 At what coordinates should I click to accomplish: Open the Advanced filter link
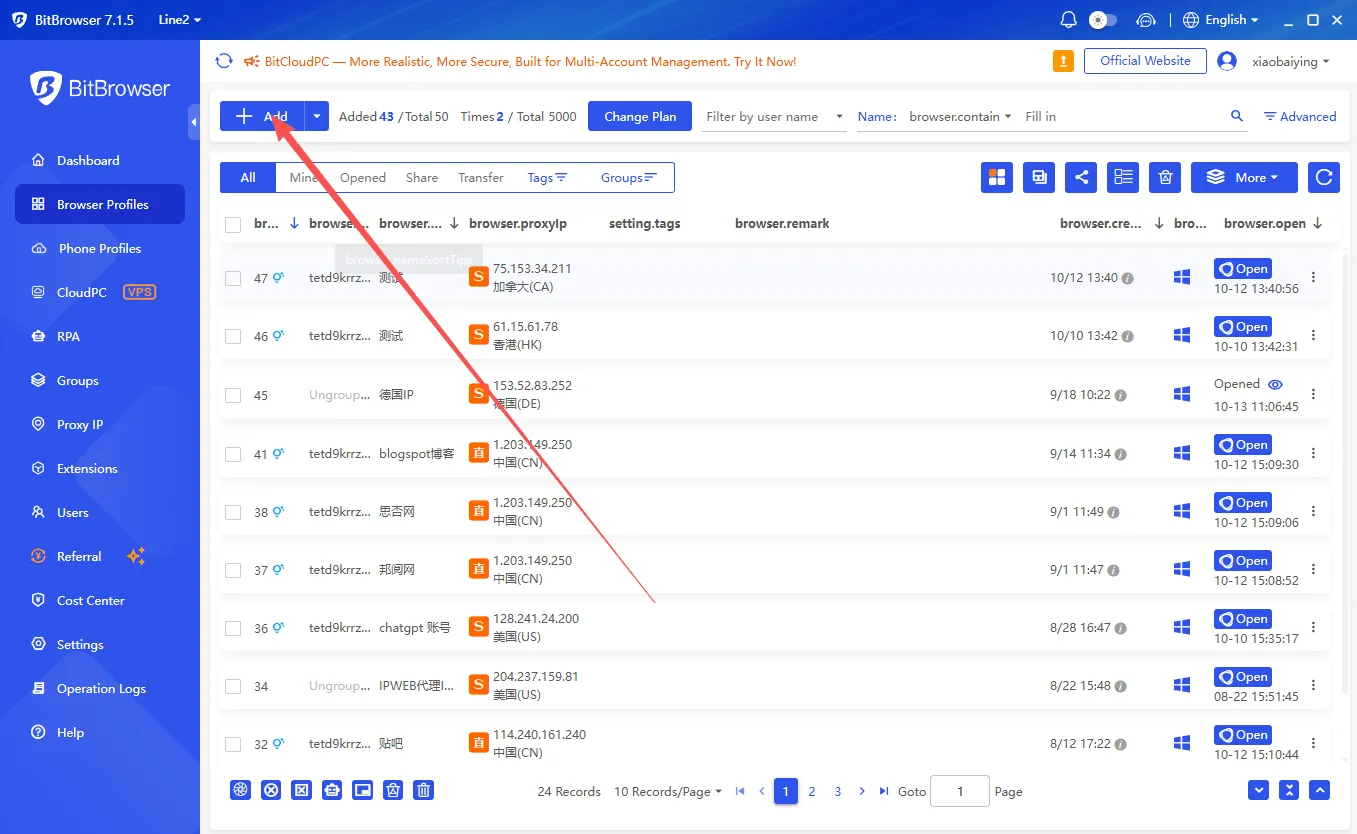pos(1300,116)
